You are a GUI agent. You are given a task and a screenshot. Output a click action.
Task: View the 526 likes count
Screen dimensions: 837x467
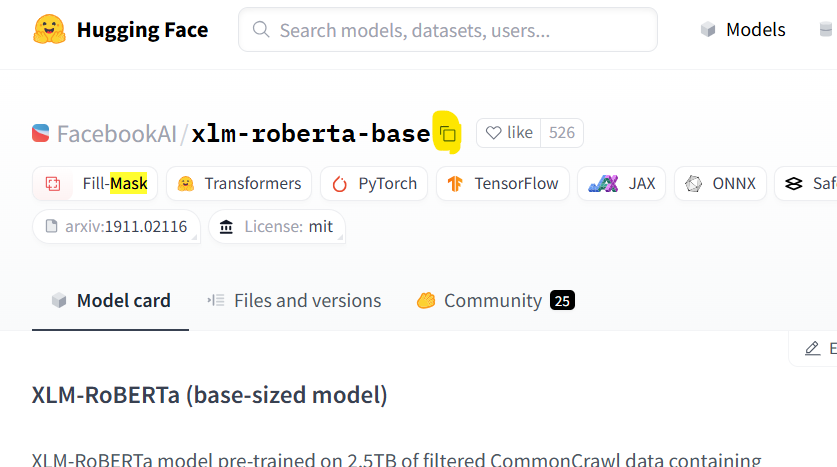coord(562,132)
